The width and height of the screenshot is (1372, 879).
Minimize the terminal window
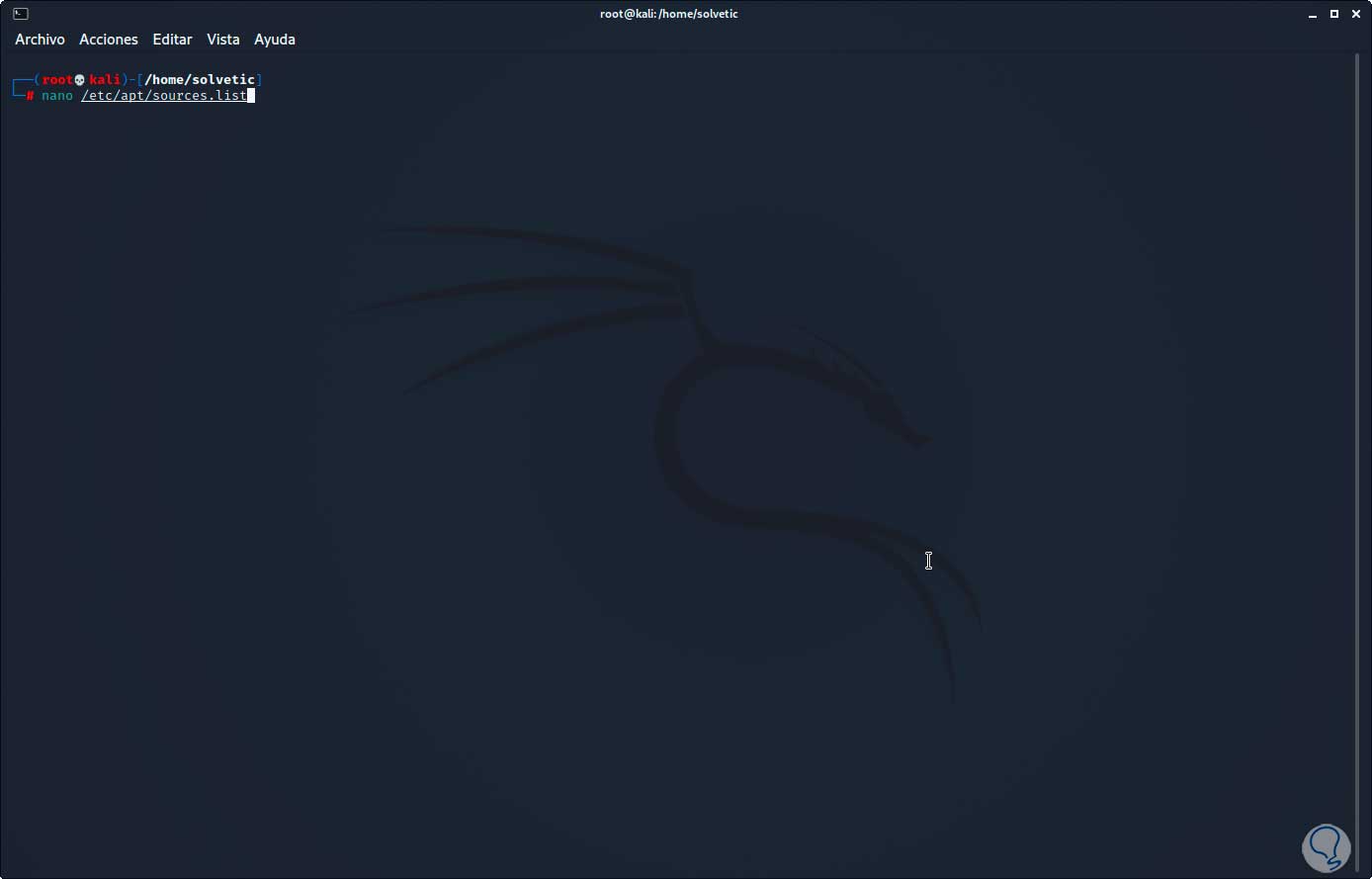point(1313,14)
